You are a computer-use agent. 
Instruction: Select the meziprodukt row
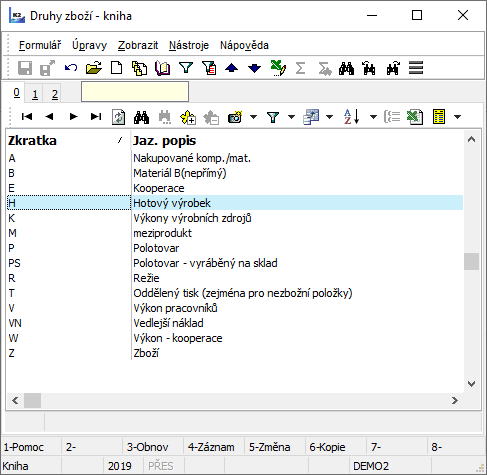point(235,233)
